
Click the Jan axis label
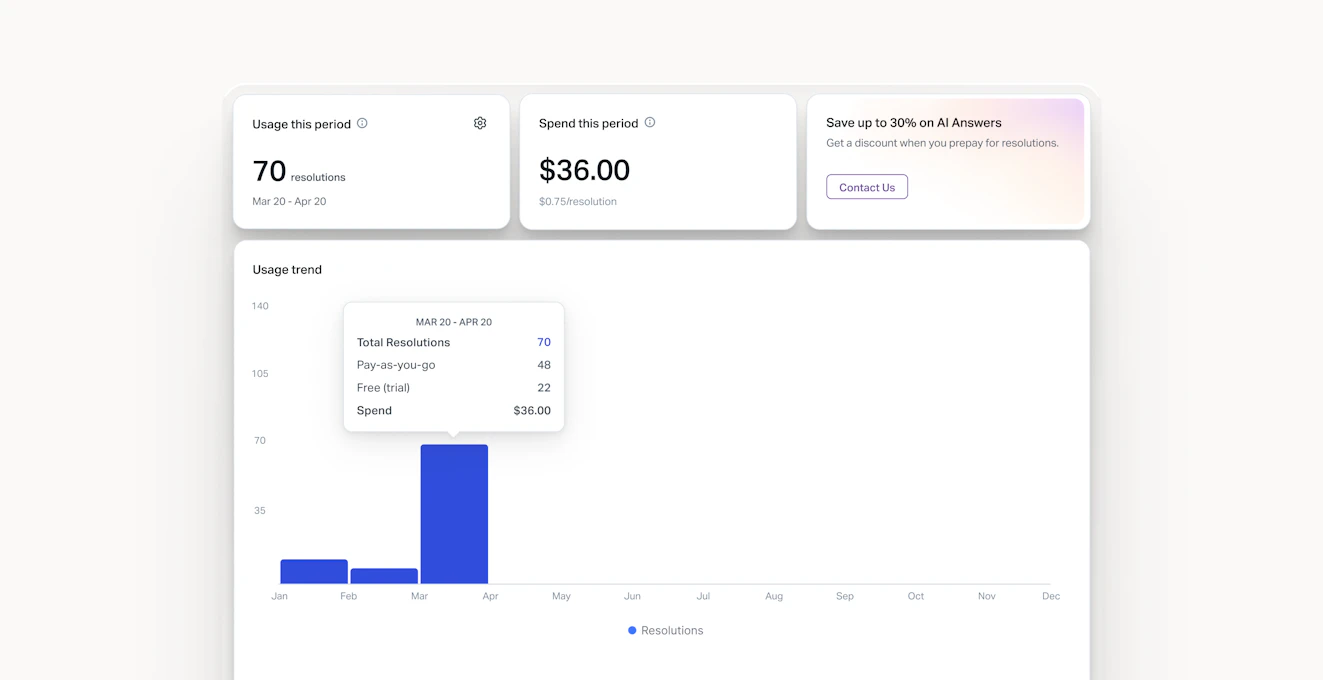(x=279, y=596)
